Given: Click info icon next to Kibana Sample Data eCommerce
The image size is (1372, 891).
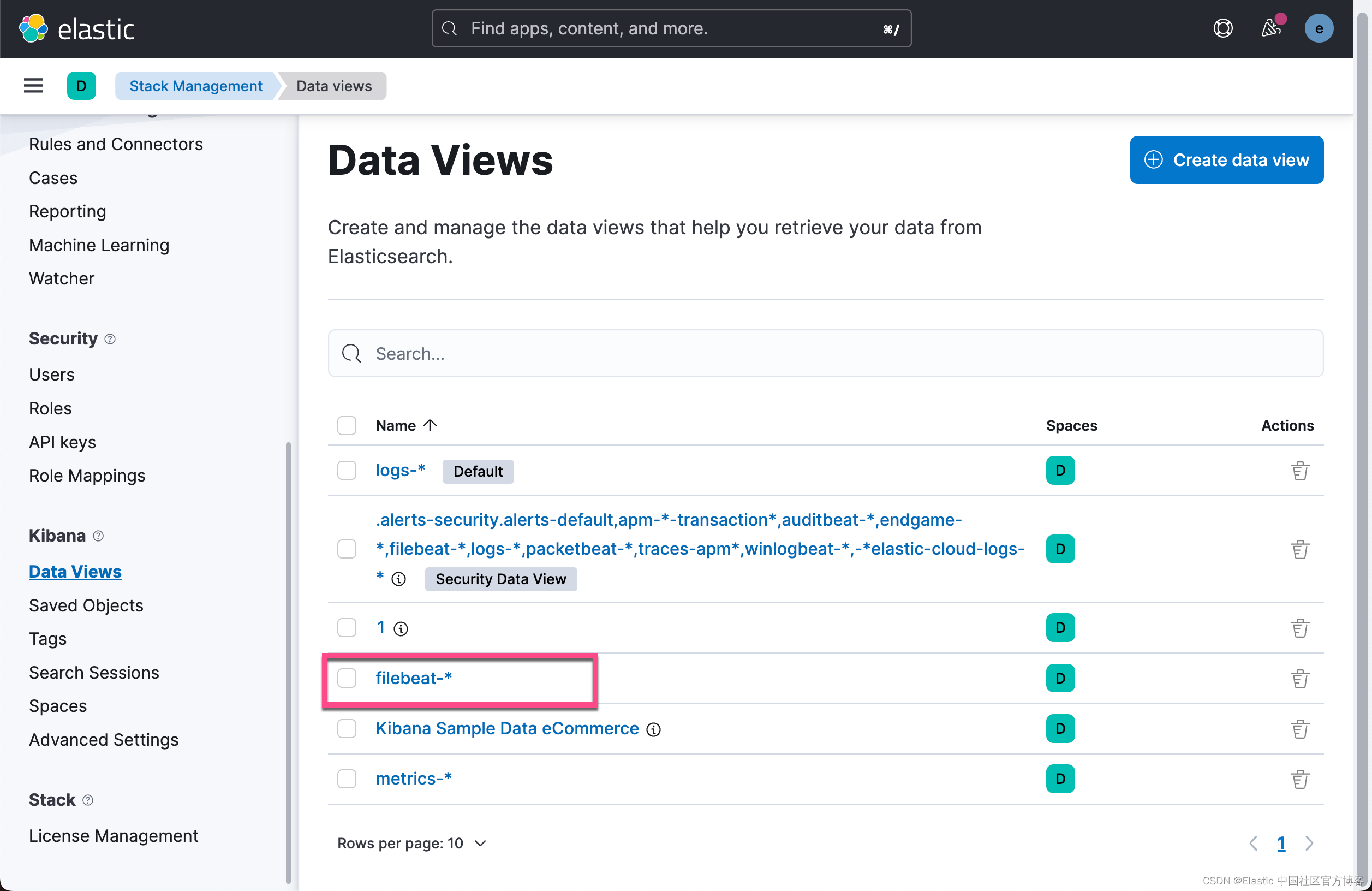Looking at the screenshot, I should click(653, 729).
